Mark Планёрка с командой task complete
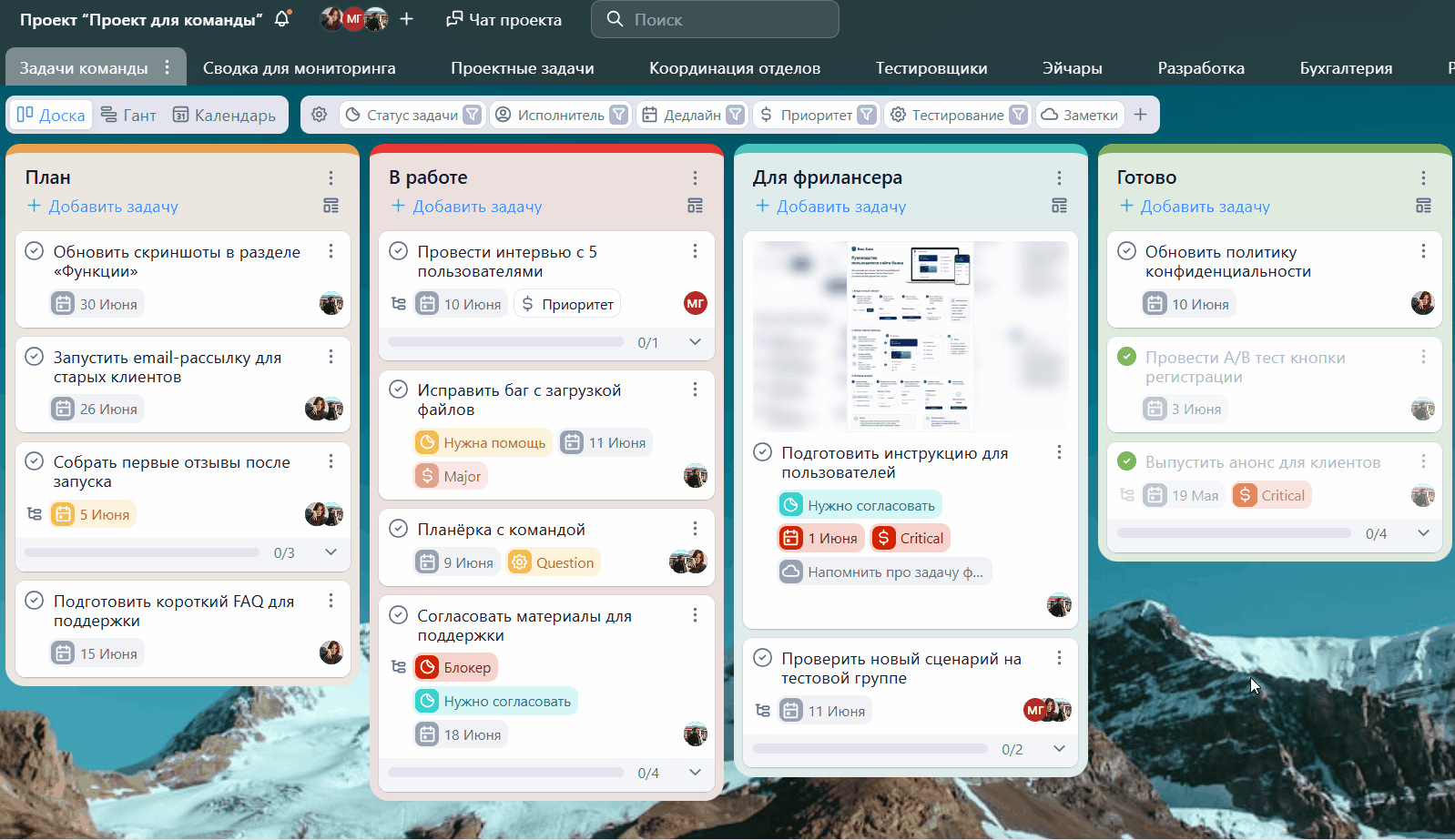Image resolution: width=1455 pixels, height=840 pixels. 399,529
